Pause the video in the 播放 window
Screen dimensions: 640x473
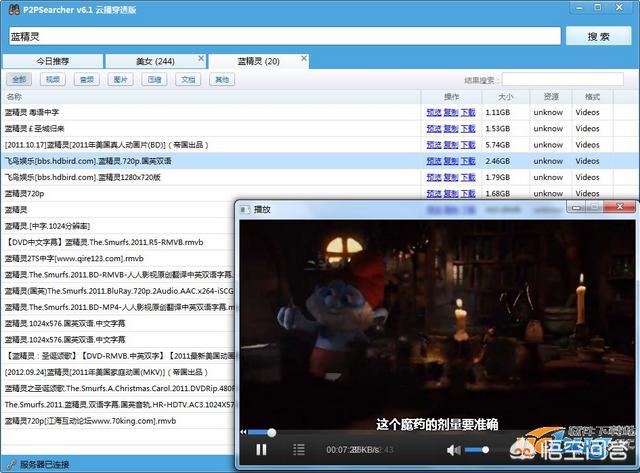coord(261,449)
